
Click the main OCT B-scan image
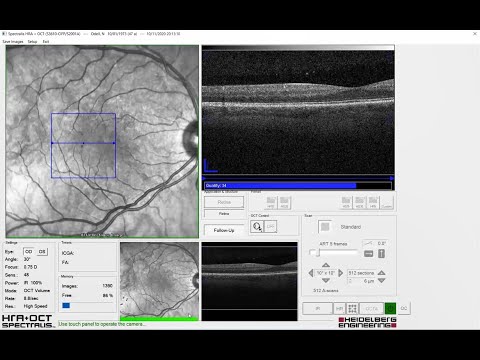298,112
